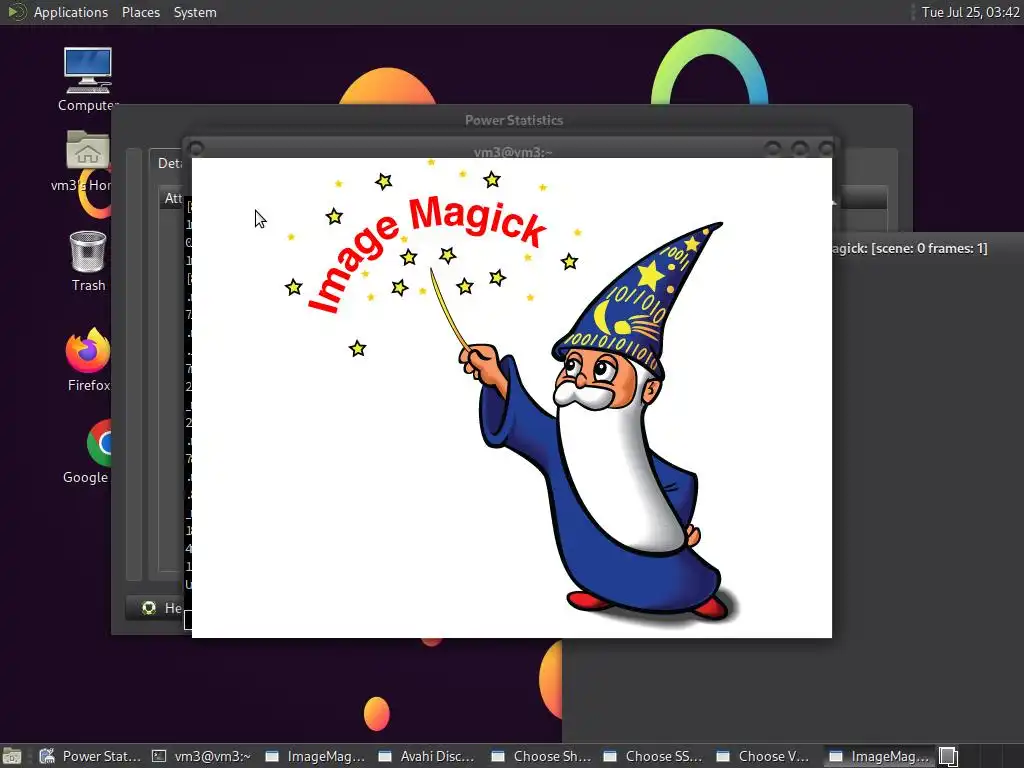Screen dimensions: 1024x768
Task: Click the Help button in Power Statistics
Action: [155, 608]
